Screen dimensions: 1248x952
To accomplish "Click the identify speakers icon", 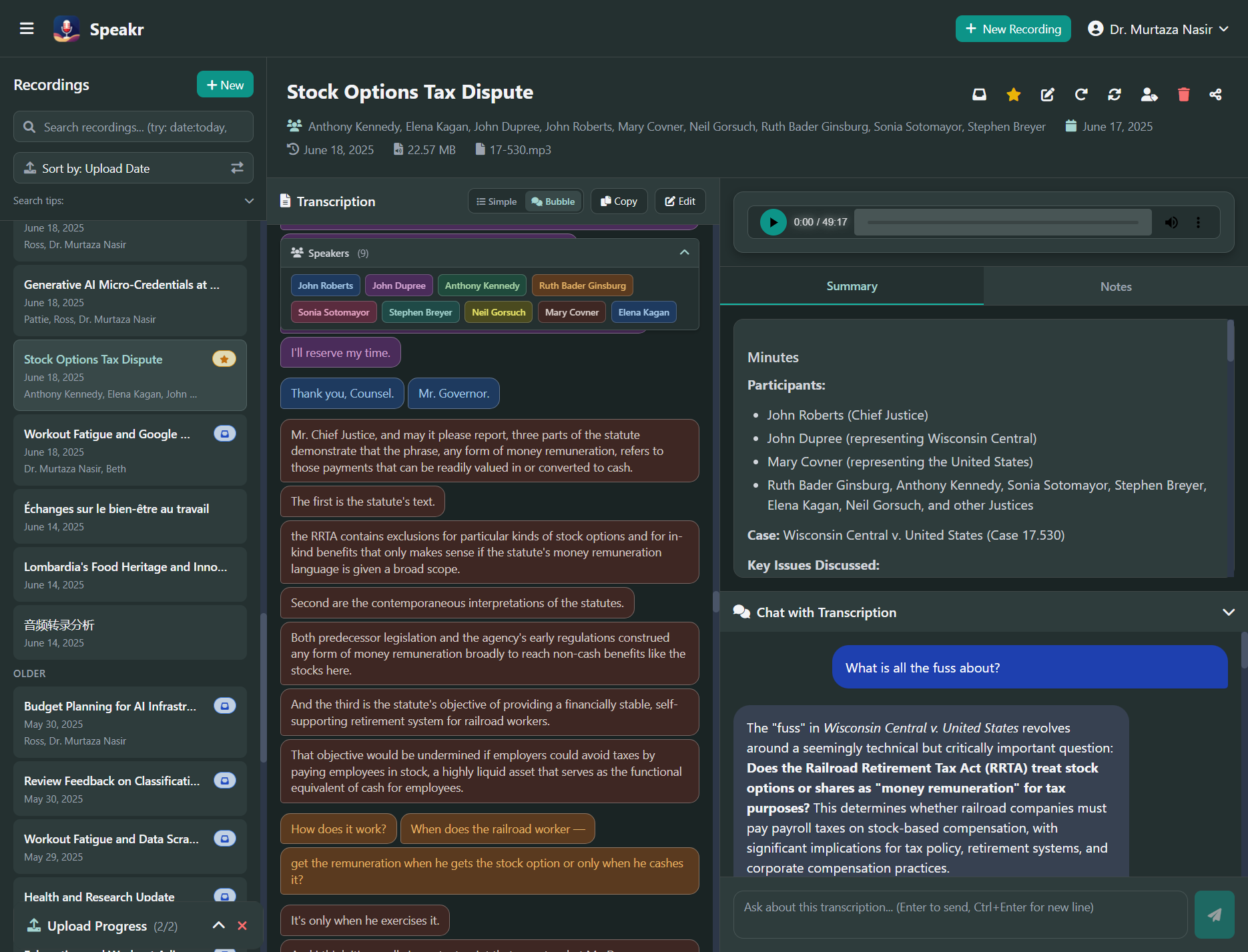I will point(1149,95).
